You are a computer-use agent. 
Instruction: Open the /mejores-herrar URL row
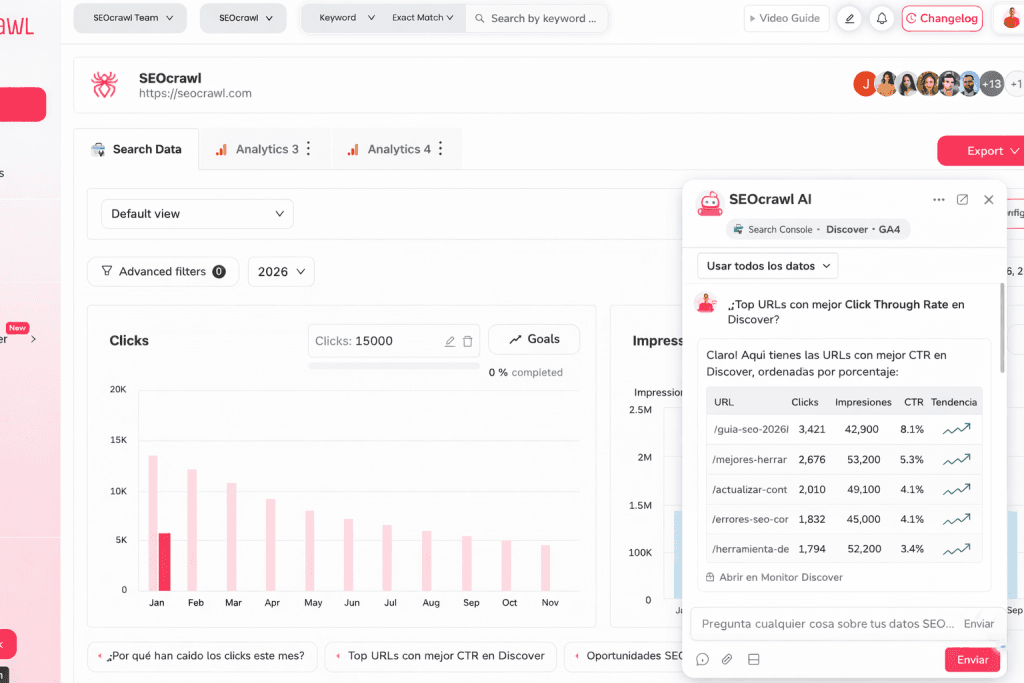(844, 460)
